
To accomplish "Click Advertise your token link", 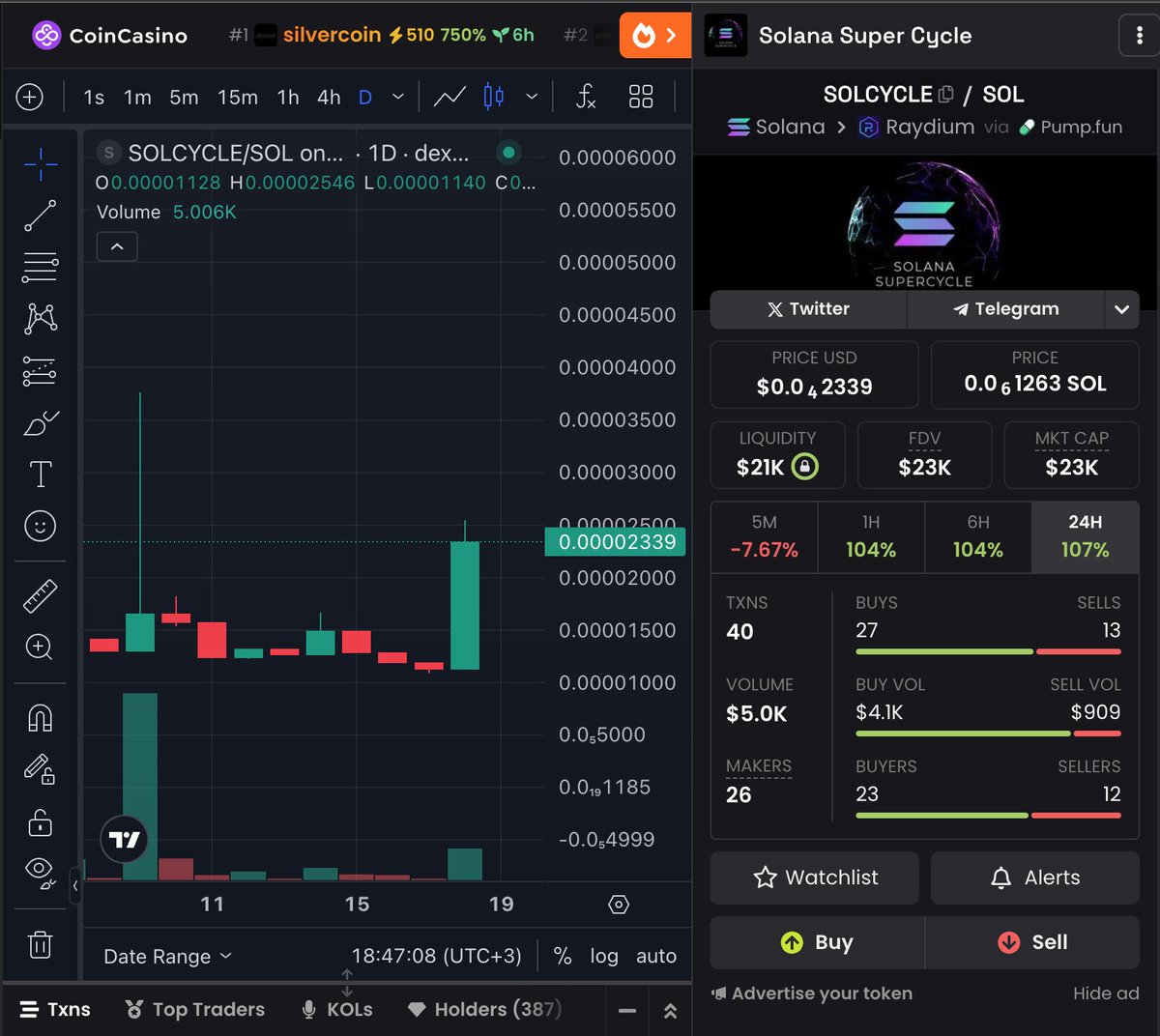I will point(812,993).
